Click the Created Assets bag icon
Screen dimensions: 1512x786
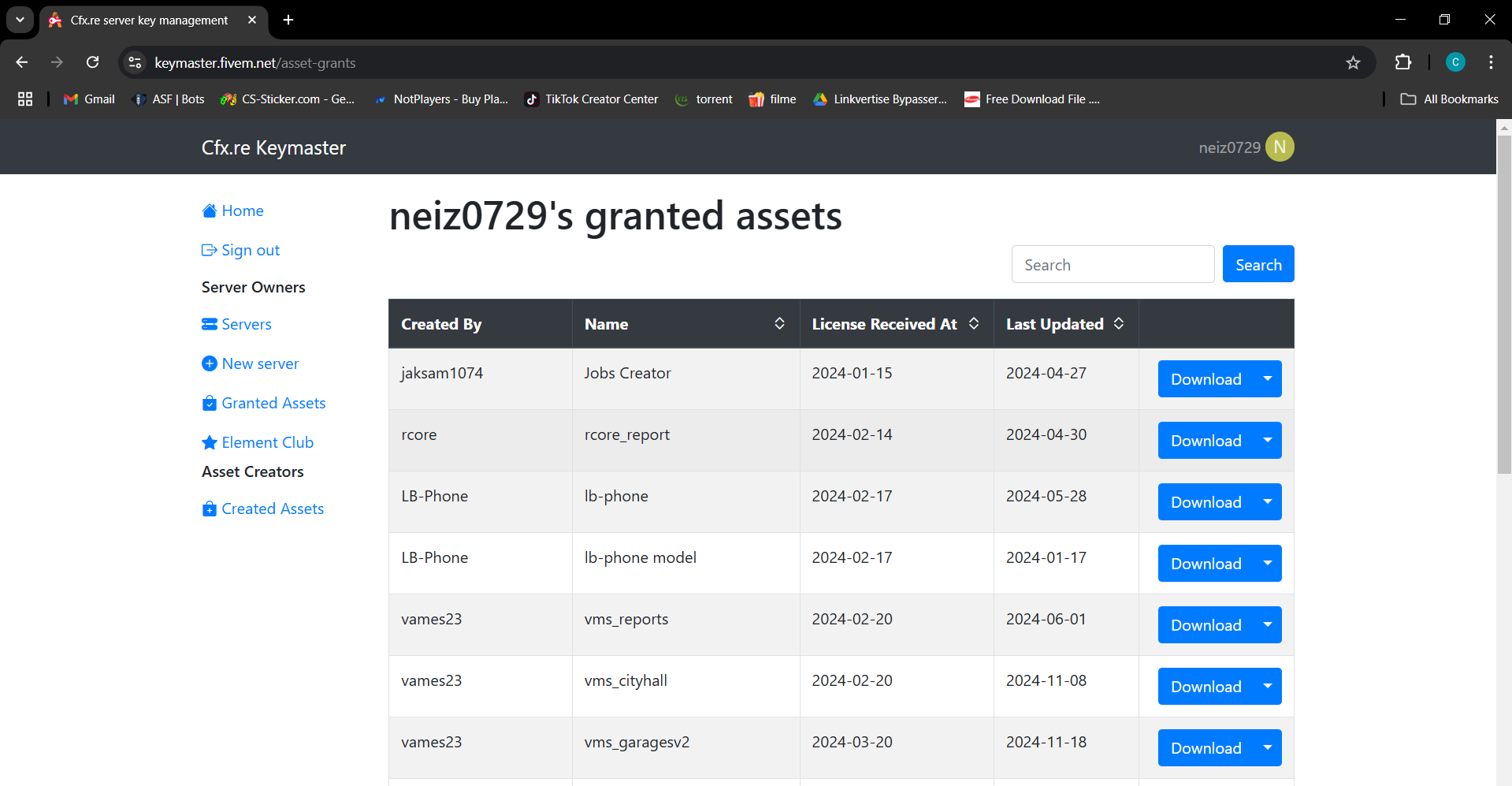coord(210,508)
